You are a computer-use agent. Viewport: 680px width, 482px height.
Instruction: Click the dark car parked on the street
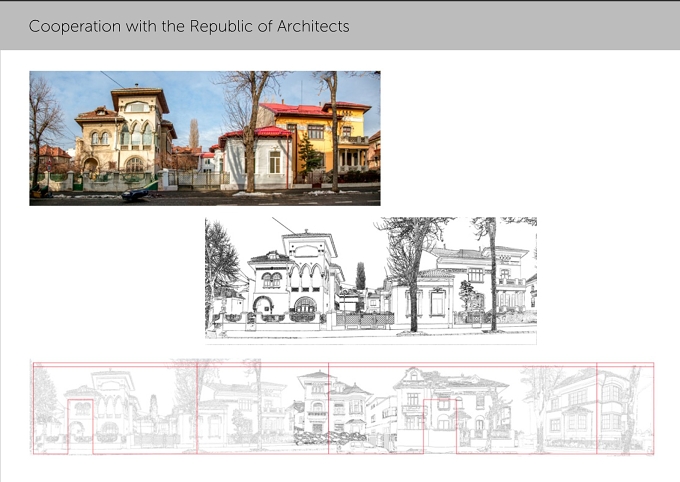point(135,195)
